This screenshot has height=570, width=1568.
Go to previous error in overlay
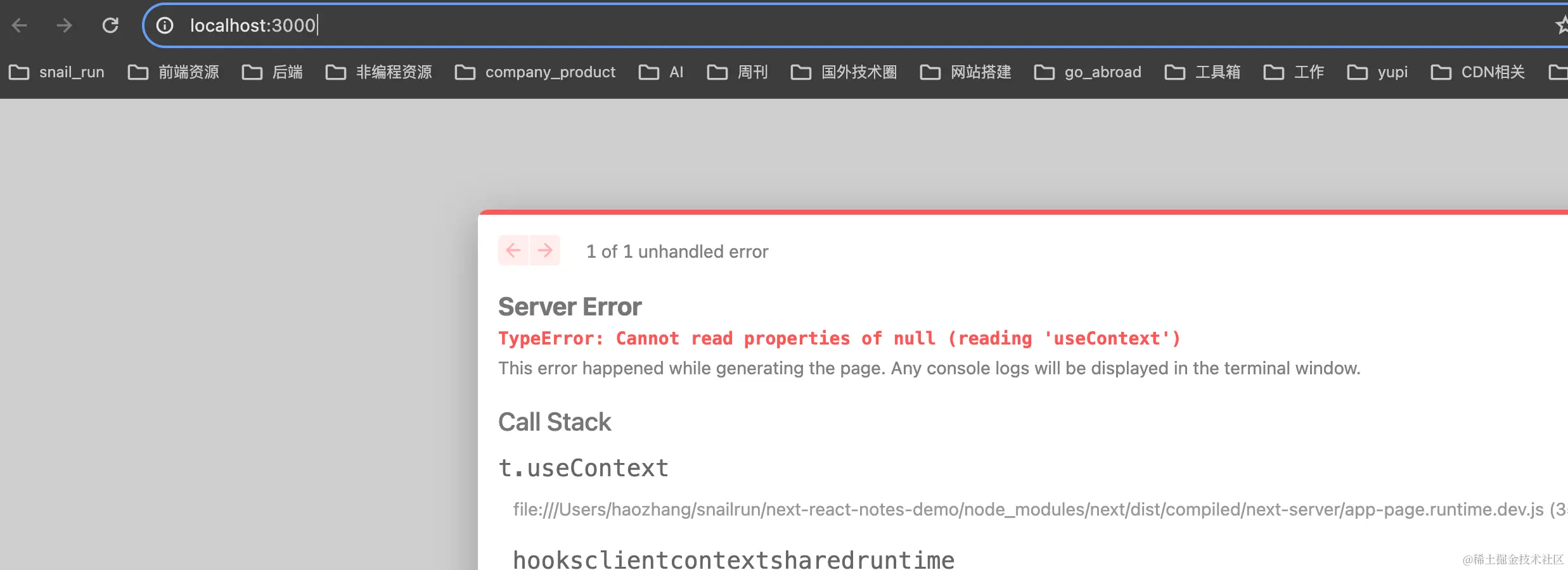coord(513,250)
